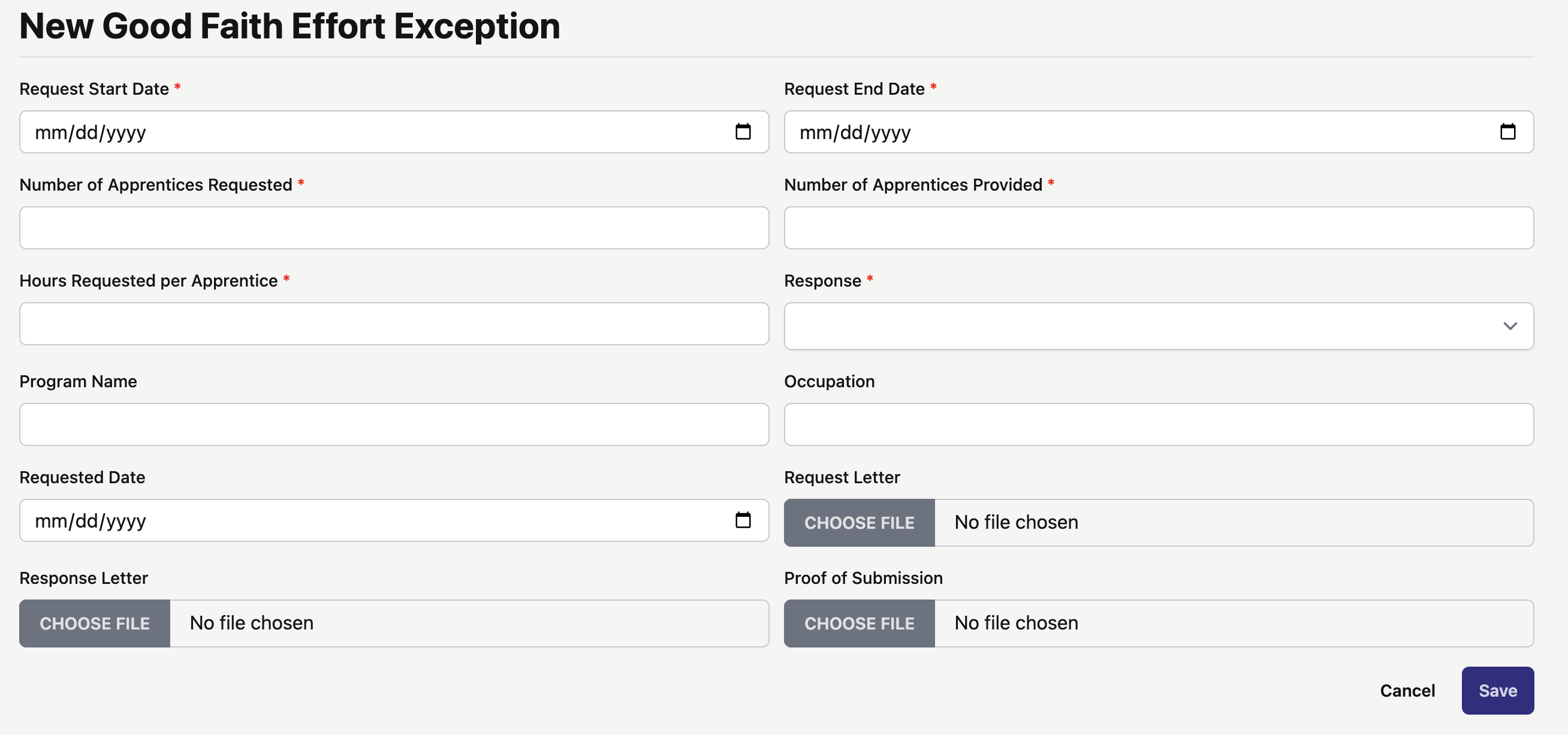Click the Save button
1568x735 pixels.
(x=1497, y=690)
